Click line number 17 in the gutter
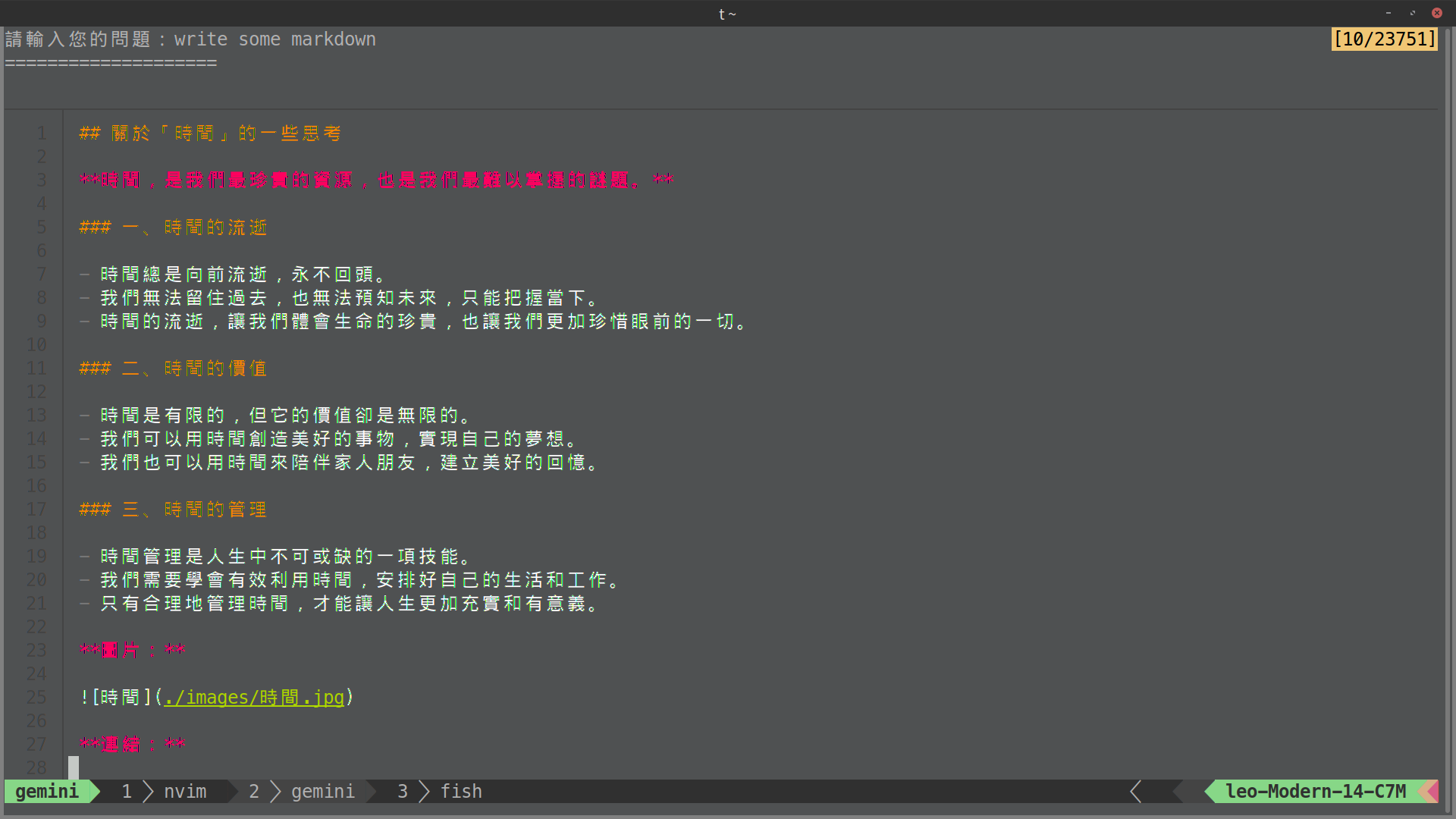Viewport: 1456px width, 819px height. click(36, 510)
